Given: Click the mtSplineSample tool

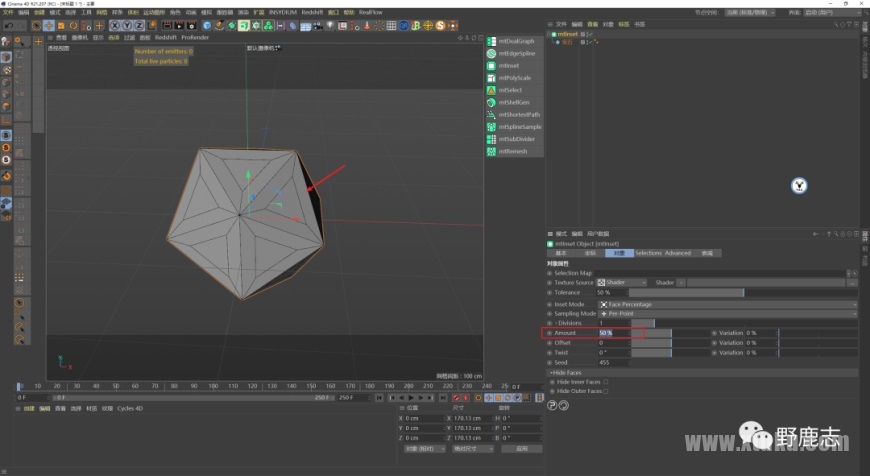Looking at the screenshot, I should point(514,126).
